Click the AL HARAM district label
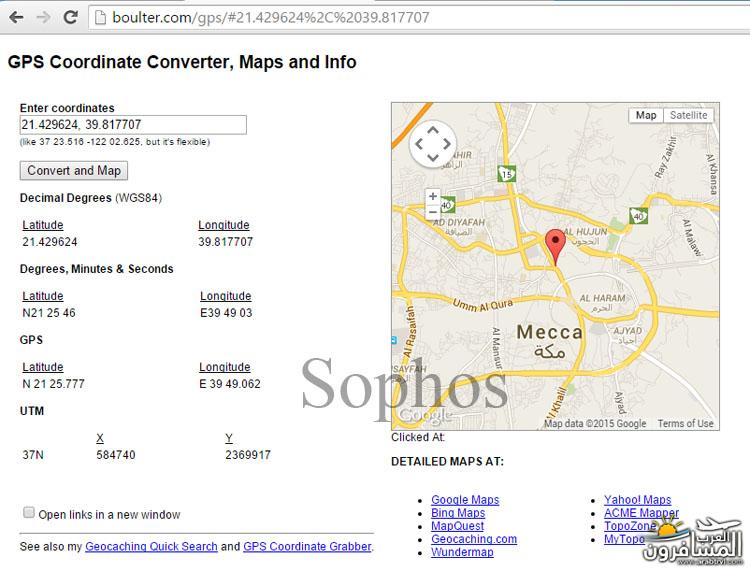Viewport: 750px width, 572px height. pyautogui.click(x=602, y=298)
